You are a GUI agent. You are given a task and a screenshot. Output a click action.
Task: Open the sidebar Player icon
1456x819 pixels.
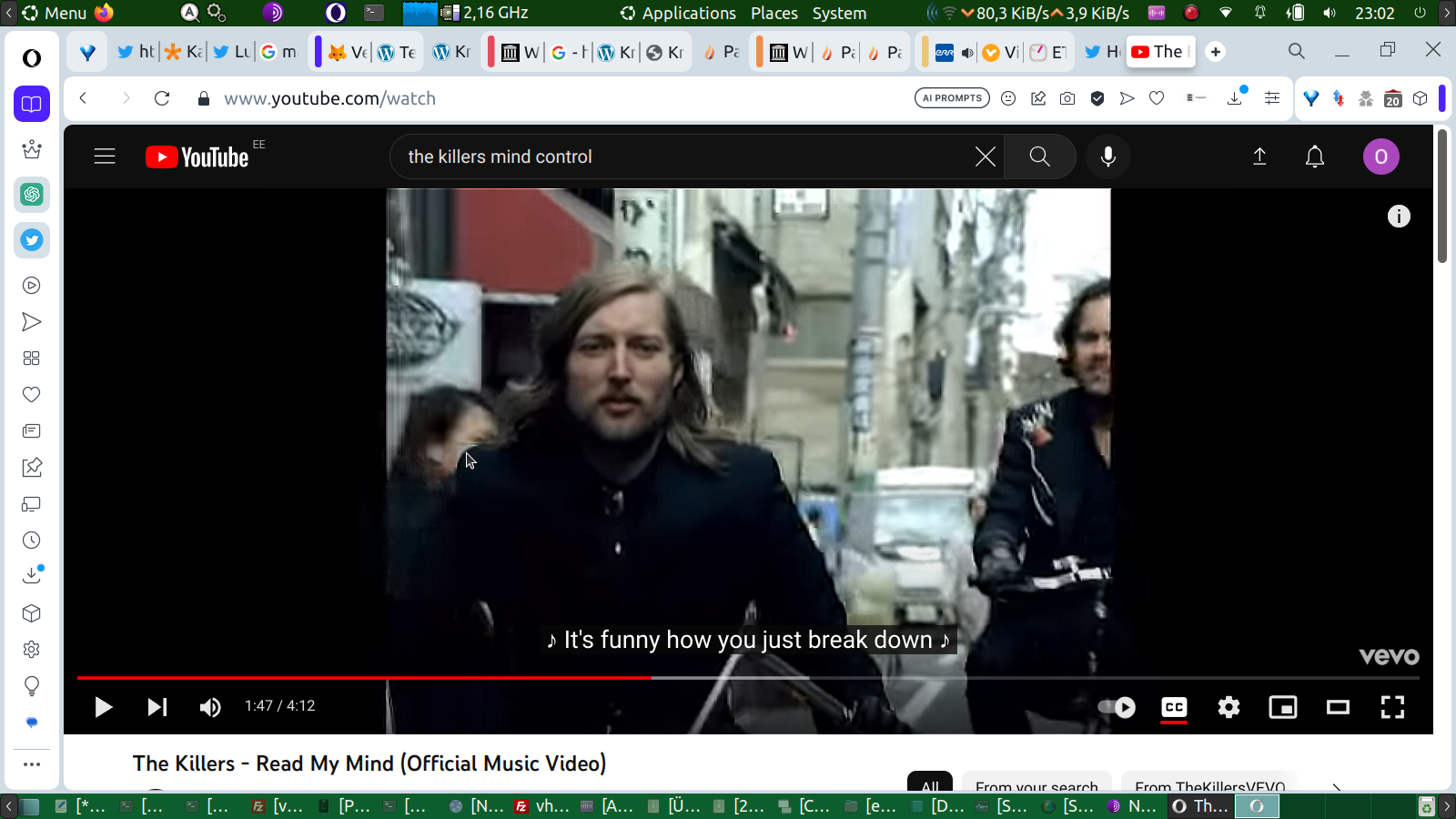(32, 286)
